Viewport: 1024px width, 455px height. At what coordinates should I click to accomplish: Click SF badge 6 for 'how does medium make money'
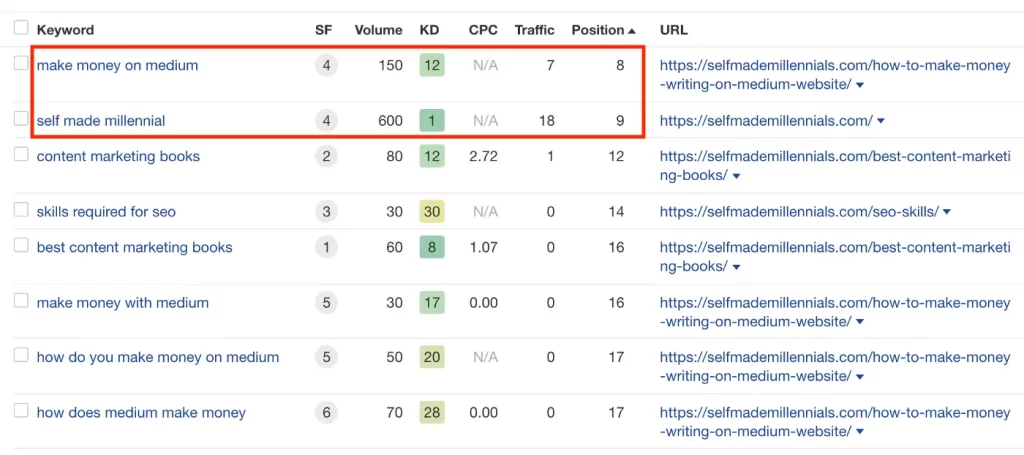click(x=325, y=413)
